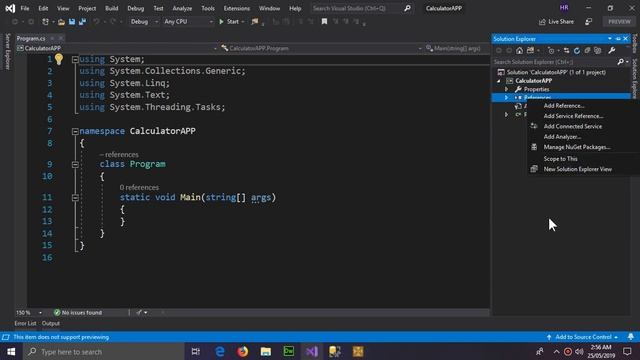Screen dimensions: 640x360
Task: Open the Server Explorer side tab
Action: pos(7,51)
